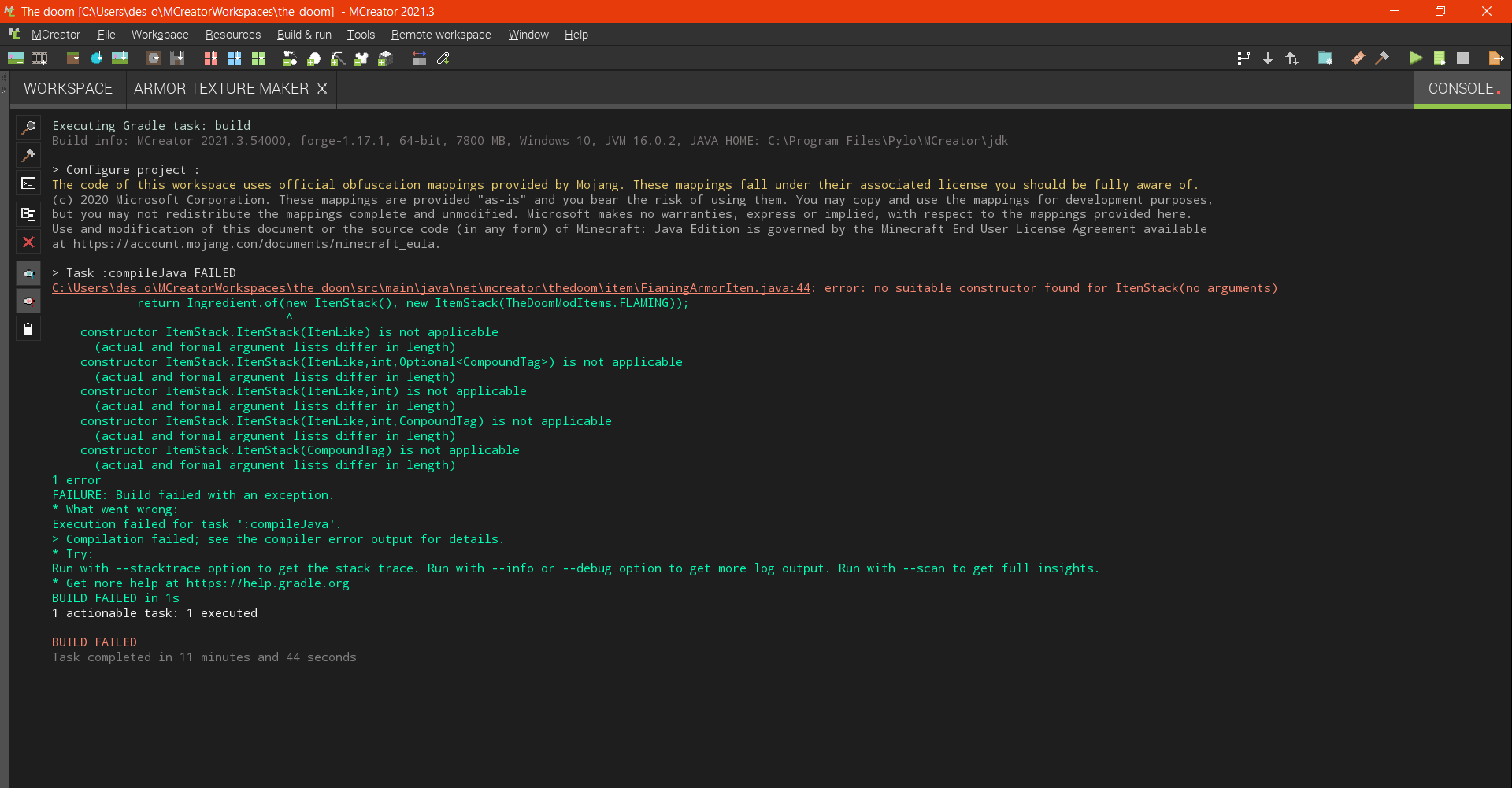
Task: Toggle error messages in console
Action: point(29,301)
